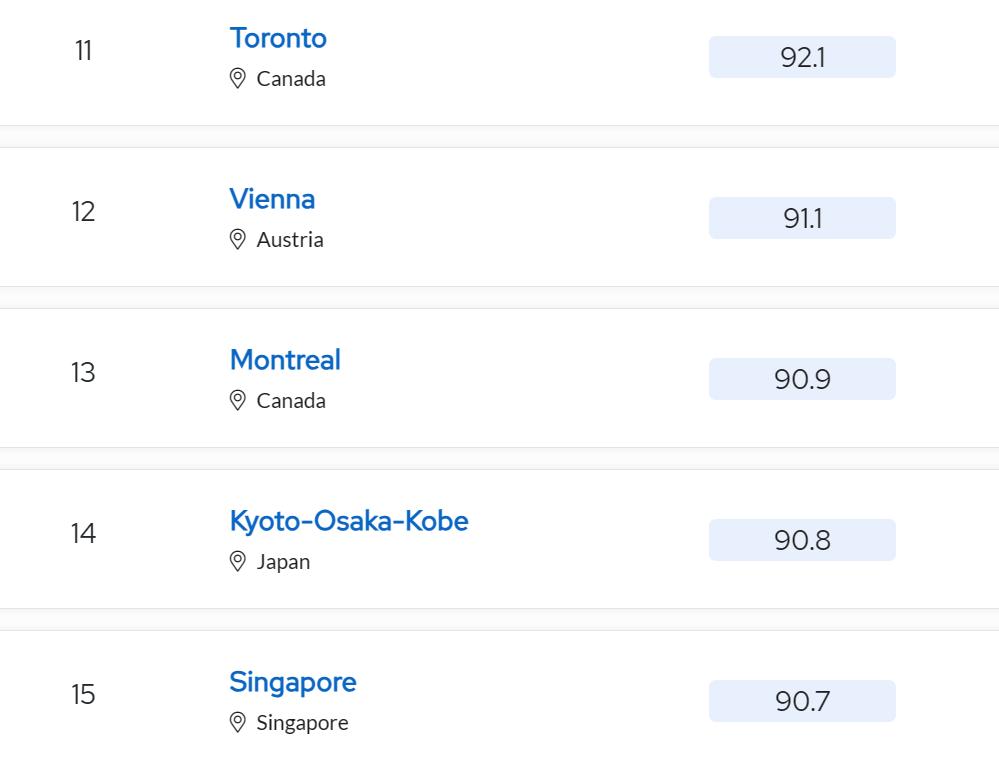Click Singapore's 90.7 score badge

(802, 701)
